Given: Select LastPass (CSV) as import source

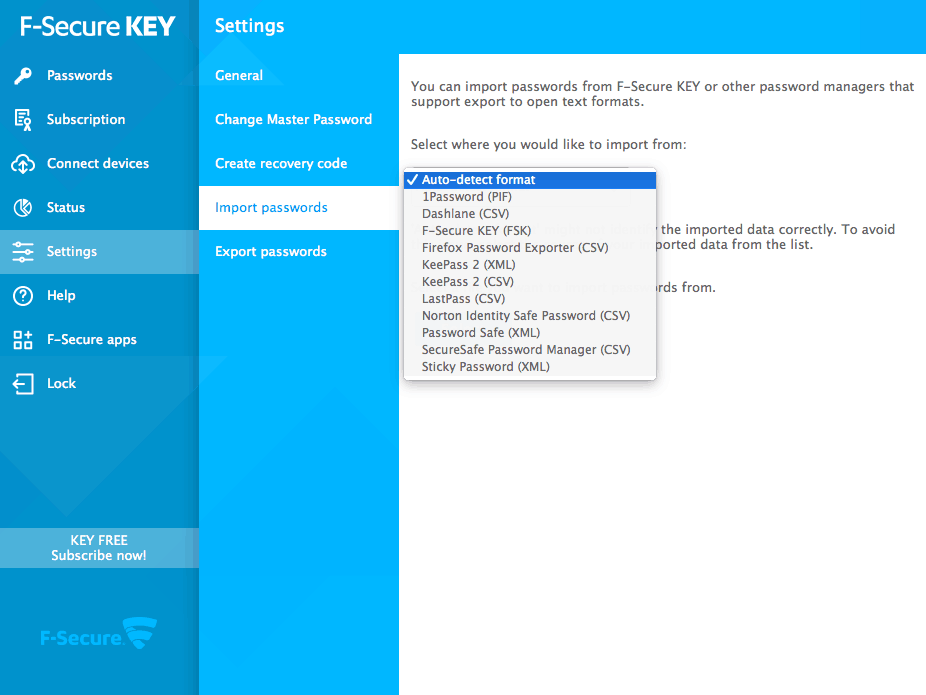Looking at the screenshot, I should tap(463, 298).
